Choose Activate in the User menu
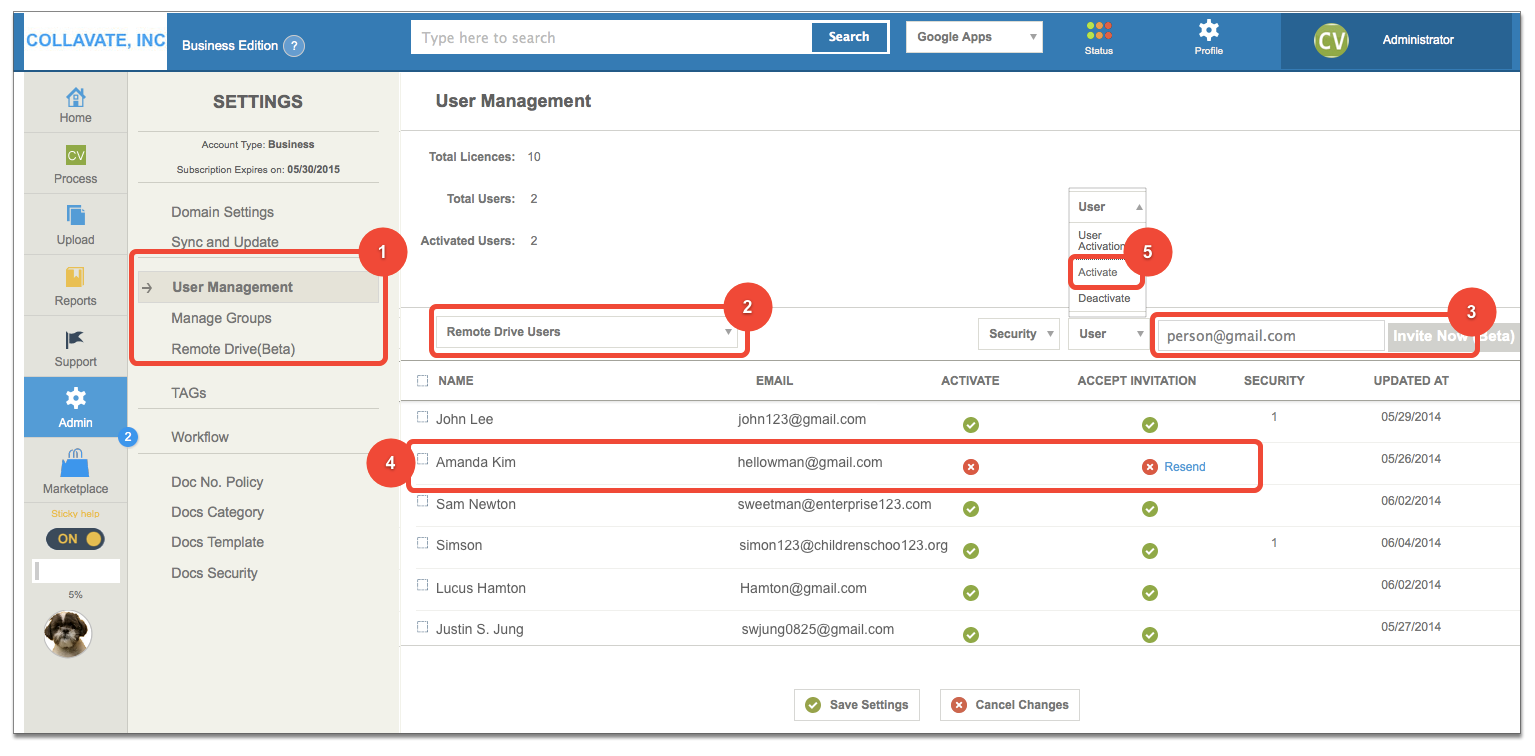Viewport: 1535px width, 756px height. click(1098, 272)
